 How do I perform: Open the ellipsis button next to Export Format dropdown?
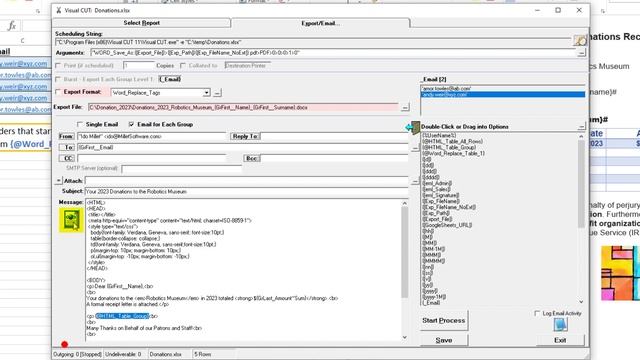click(x=217, y=93)
